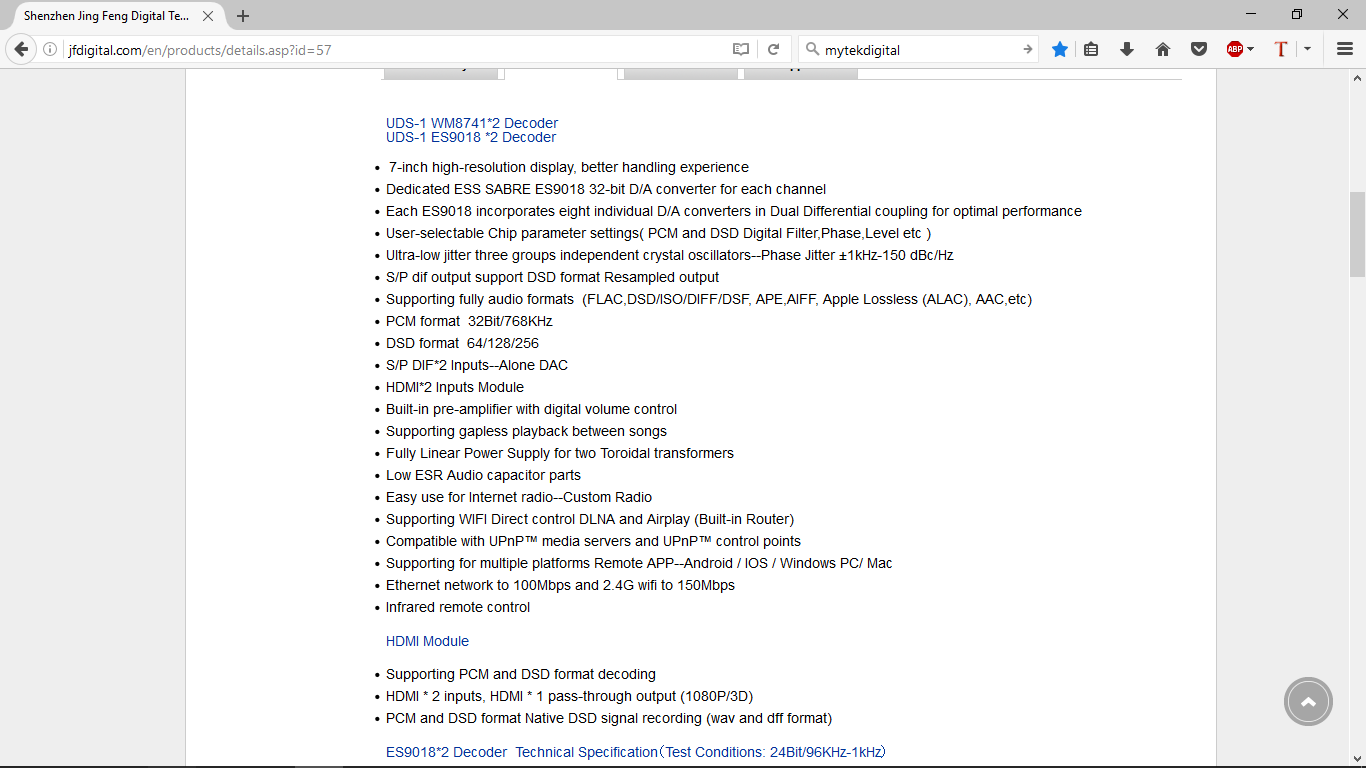Click 'PCM and DSD format Native DSD signal recording'

click(x=609, y=718)
